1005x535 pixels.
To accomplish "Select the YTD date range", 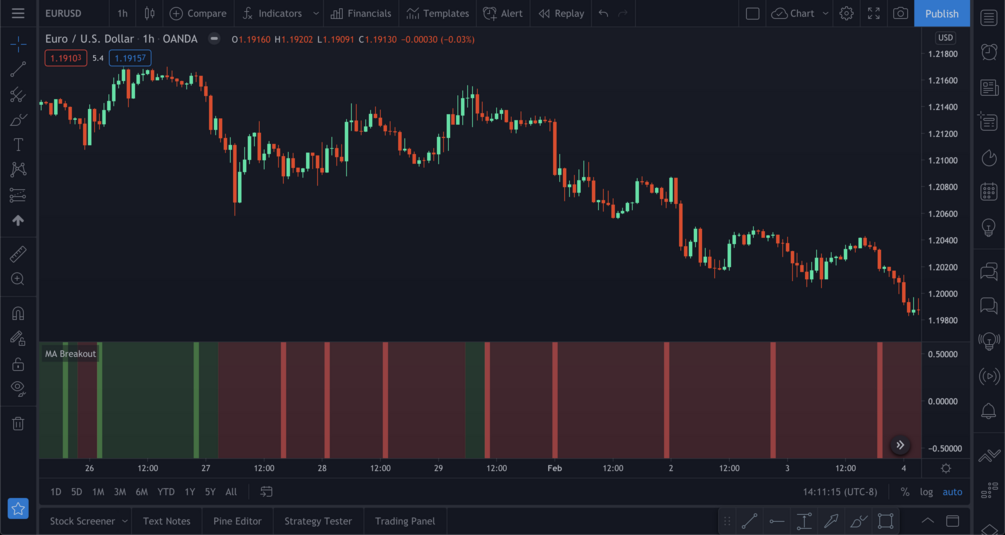I will [166, 492].
